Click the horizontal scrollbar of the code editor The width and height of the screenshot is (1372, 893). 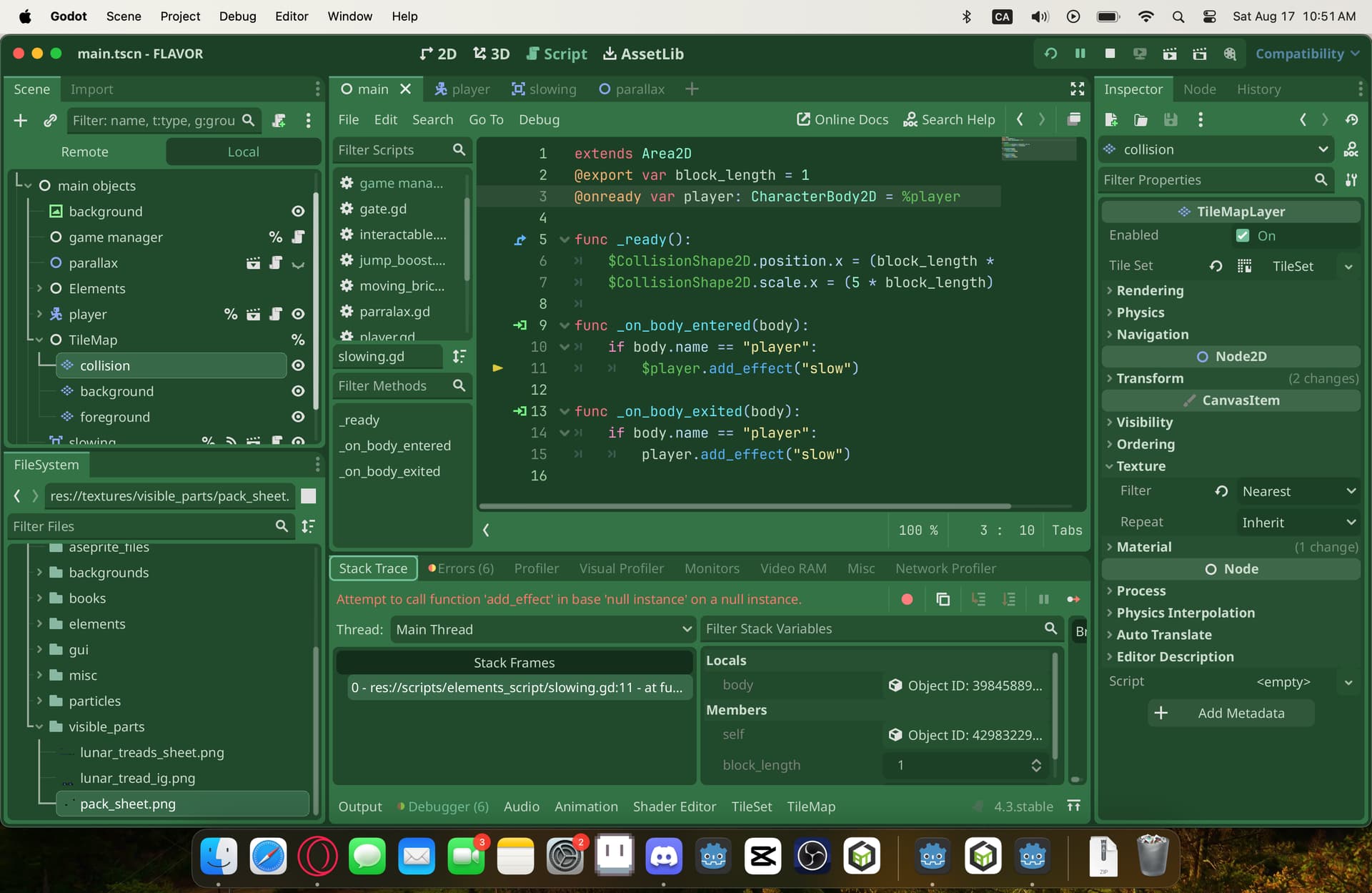745,506
